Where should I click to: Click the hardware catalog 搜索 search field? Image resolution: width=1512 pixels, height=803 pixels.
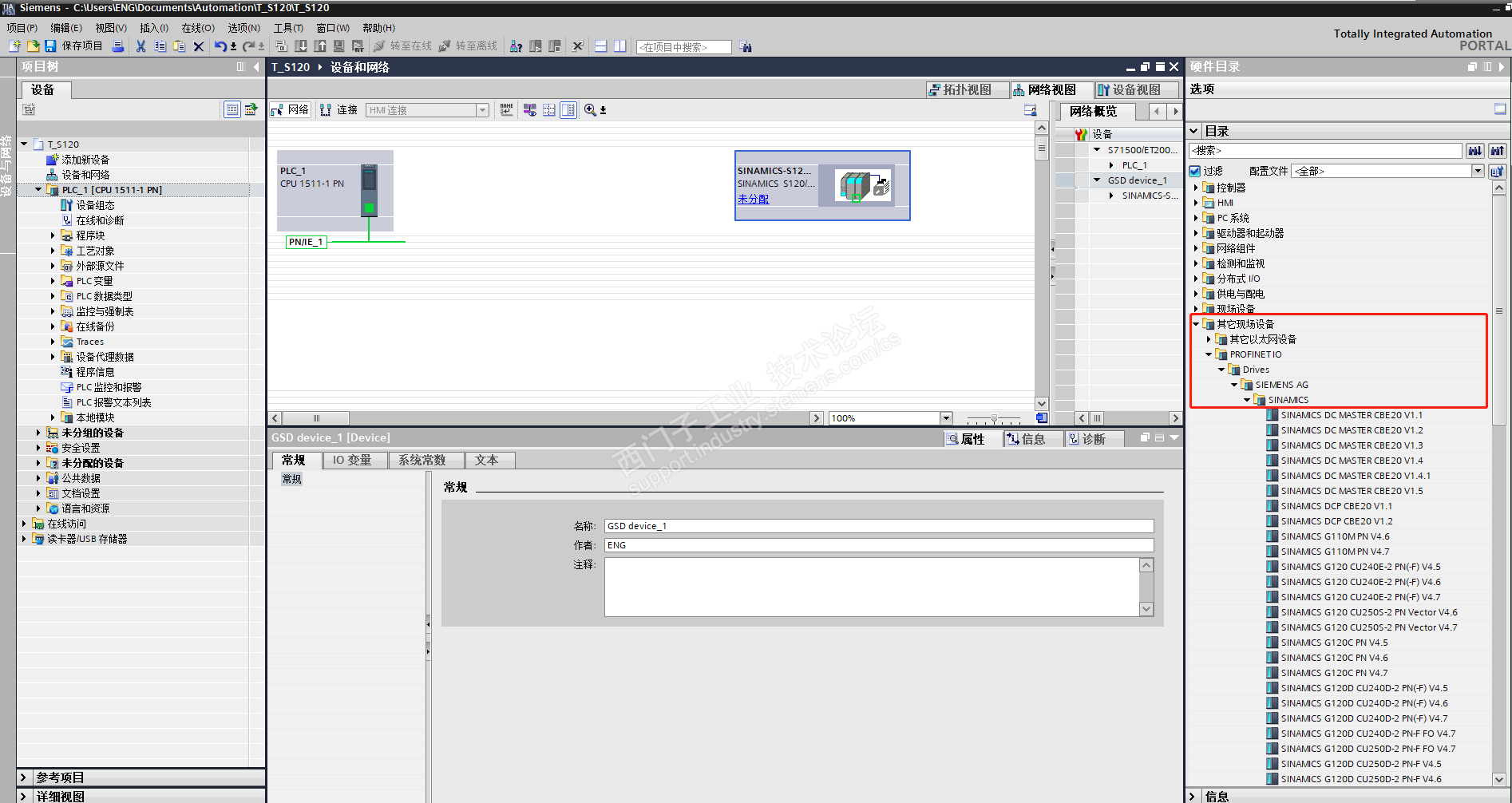click(1325, 151)
